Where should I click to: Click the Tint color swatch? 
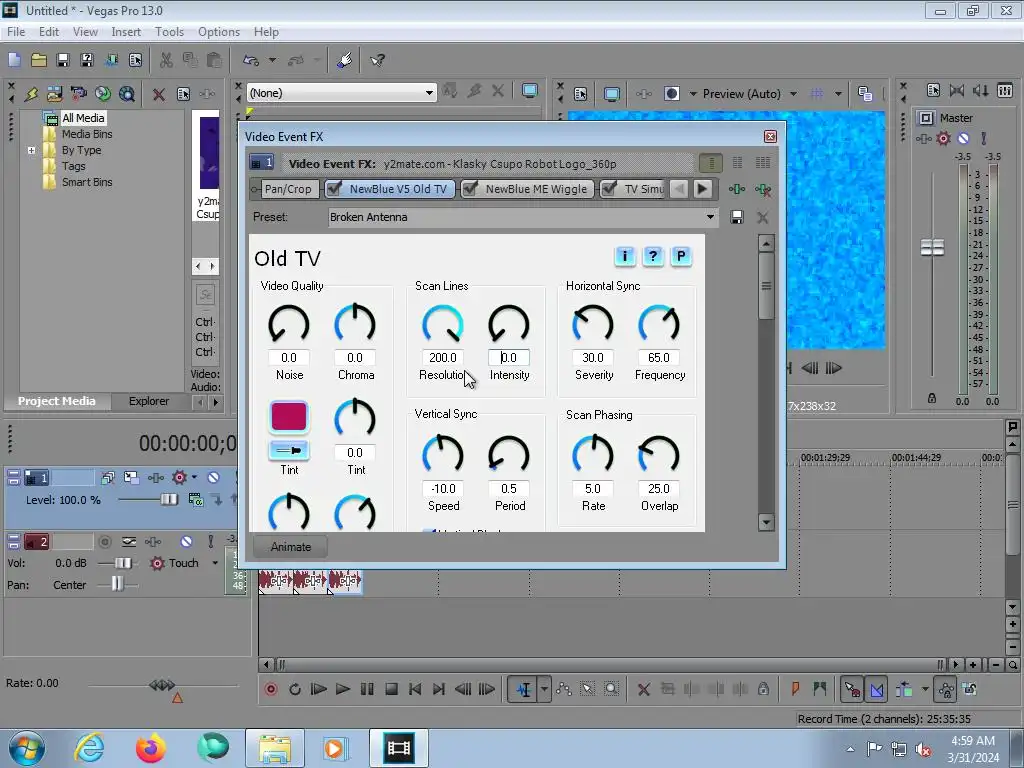tap(289, 417)
